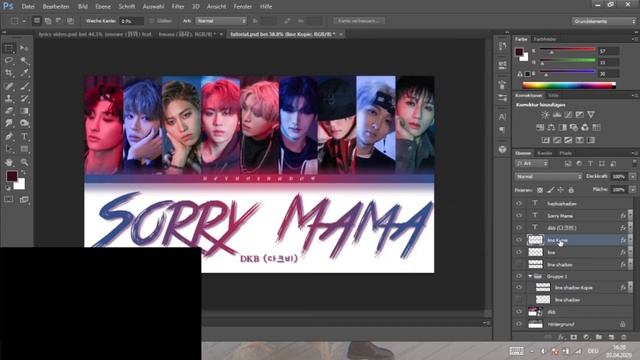Open the Datei menu
This screenshot has width=640, height=360.
click(28, 7)
